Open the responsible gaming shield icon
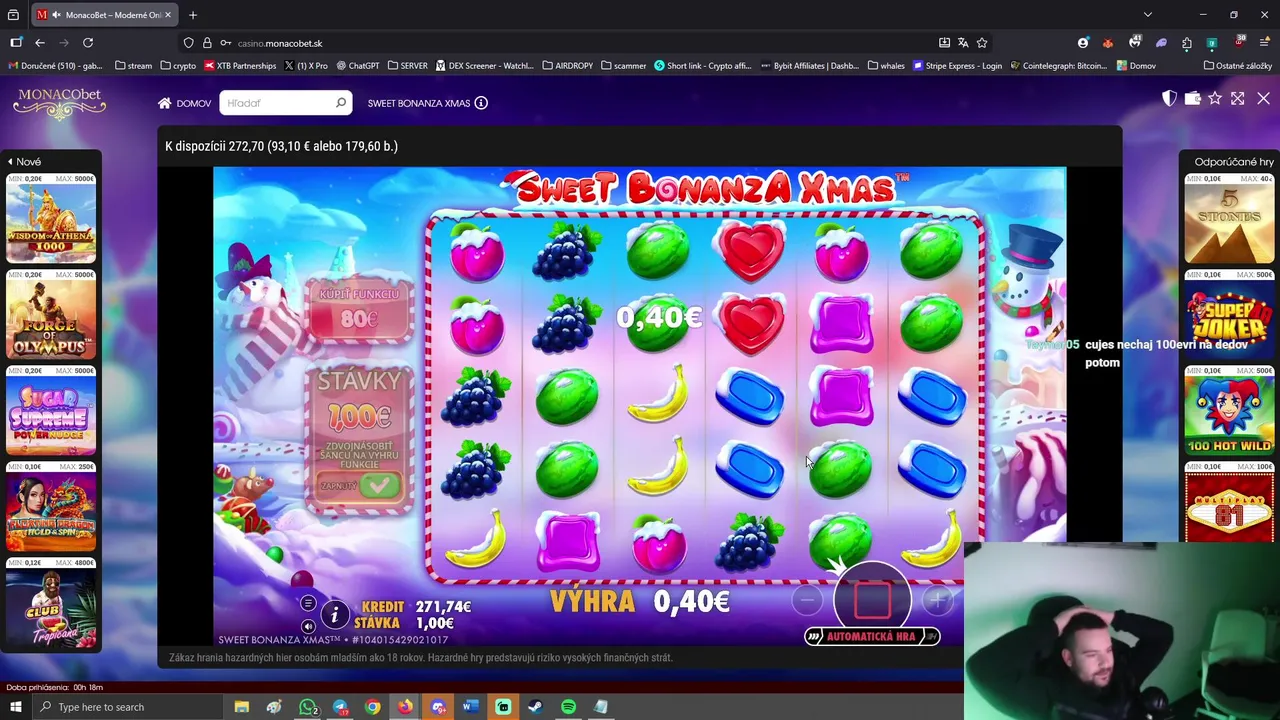Screen dimensions: 1280x720 [1168, 98]
